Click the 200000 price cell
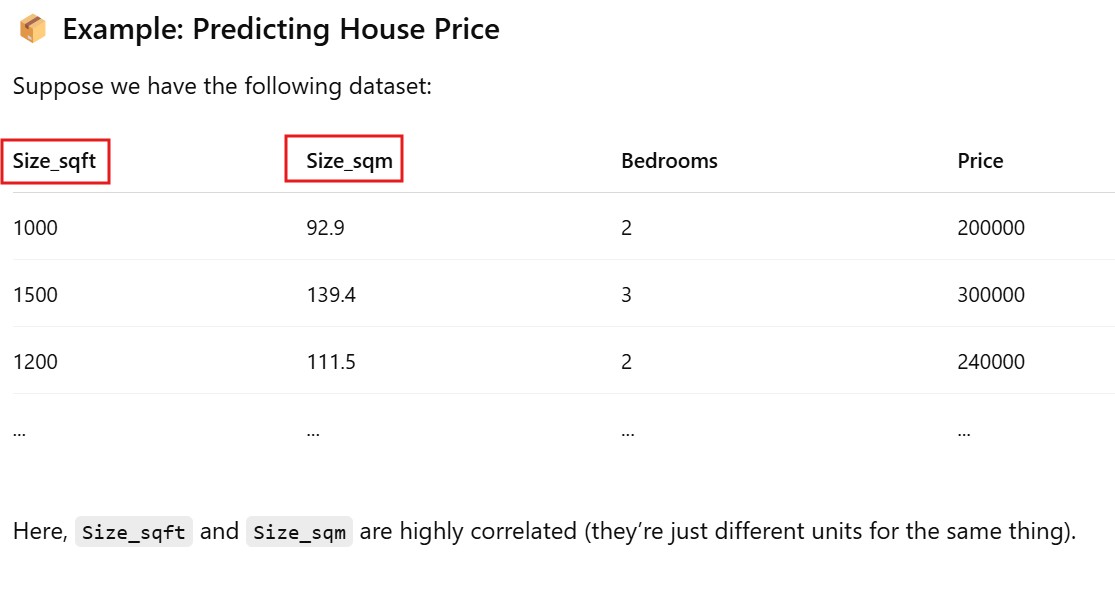The image size is (1115, 611). [x=990, y=228]
